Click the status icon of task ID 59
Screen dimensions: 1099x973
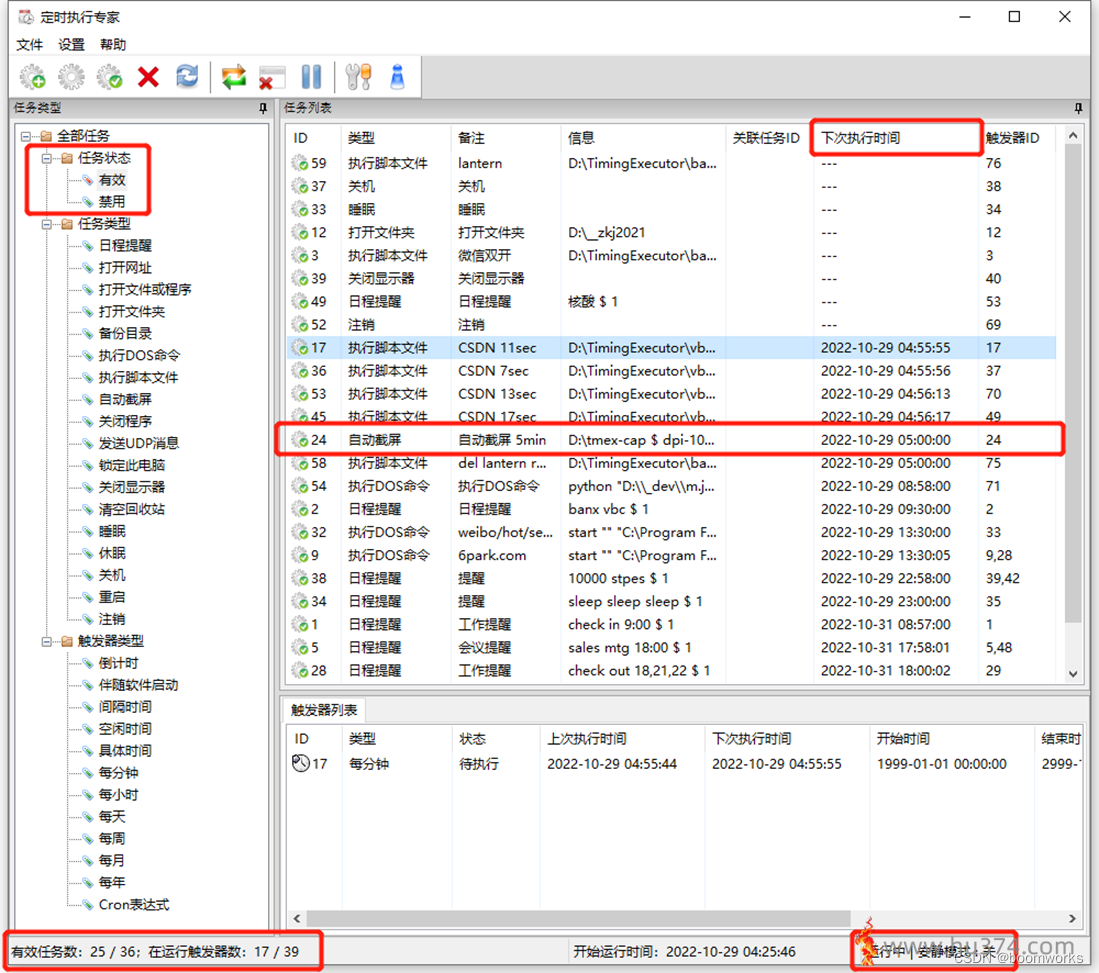coord(300,163)
